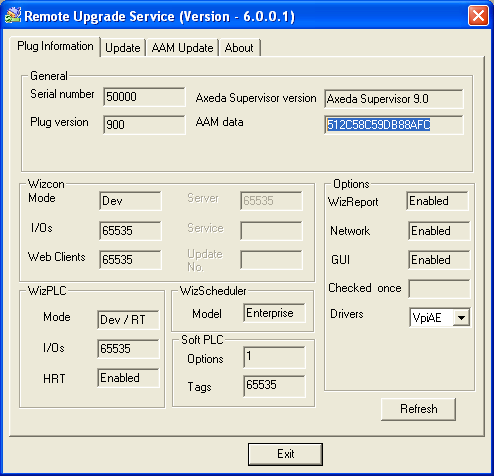Click the HRT Enabled field
The height and width of the screenshot is (476, 494).
click(x=128, y=378)
